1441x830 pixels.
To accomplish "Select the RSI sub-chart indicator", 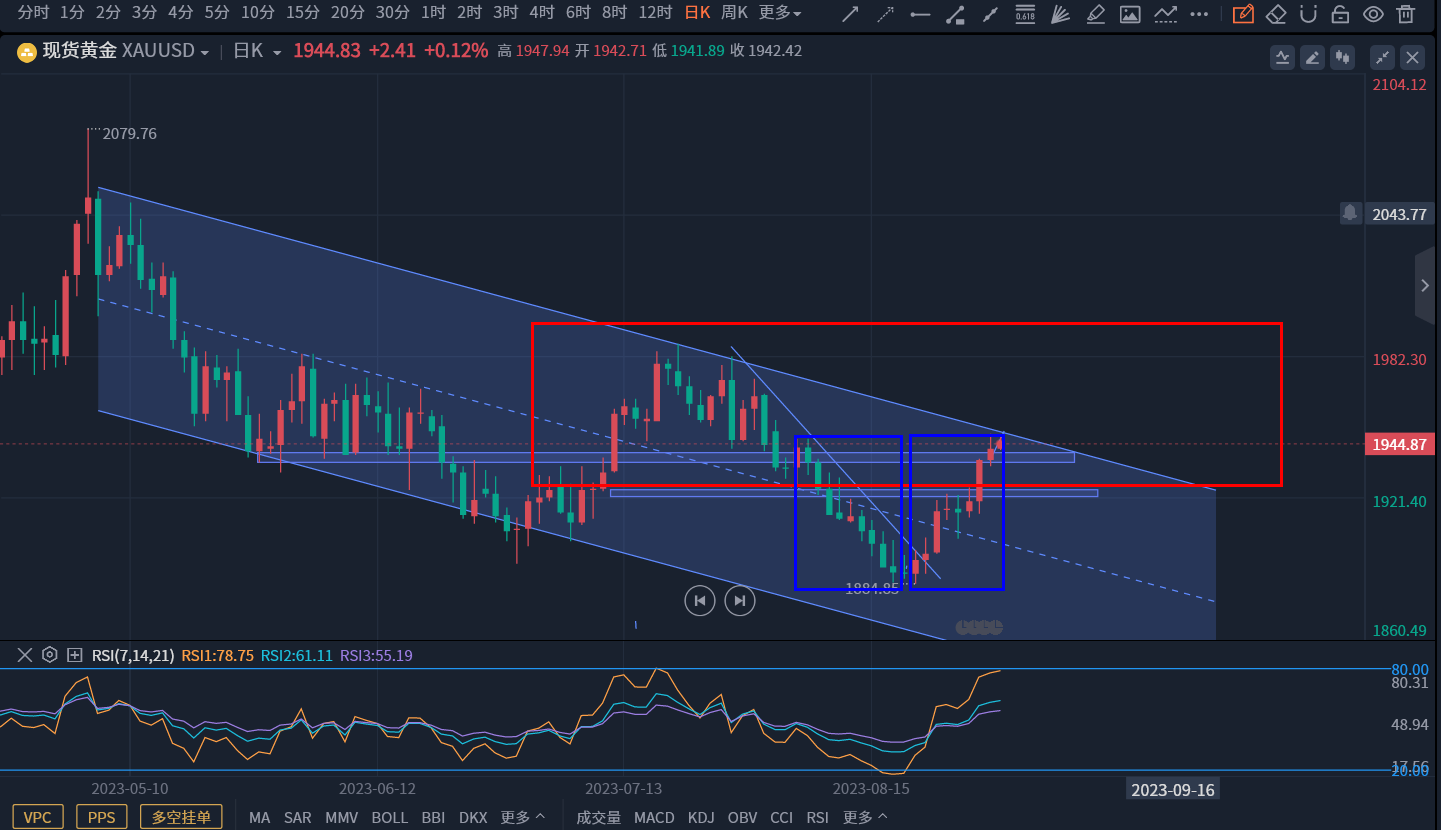I will (817, 817).
